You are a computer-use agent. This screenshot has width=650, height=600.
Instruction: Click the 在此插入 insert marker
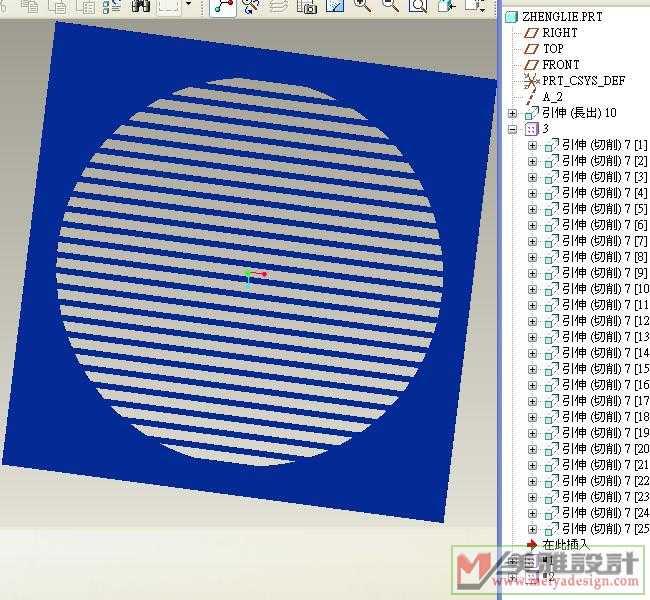[565, 545]
